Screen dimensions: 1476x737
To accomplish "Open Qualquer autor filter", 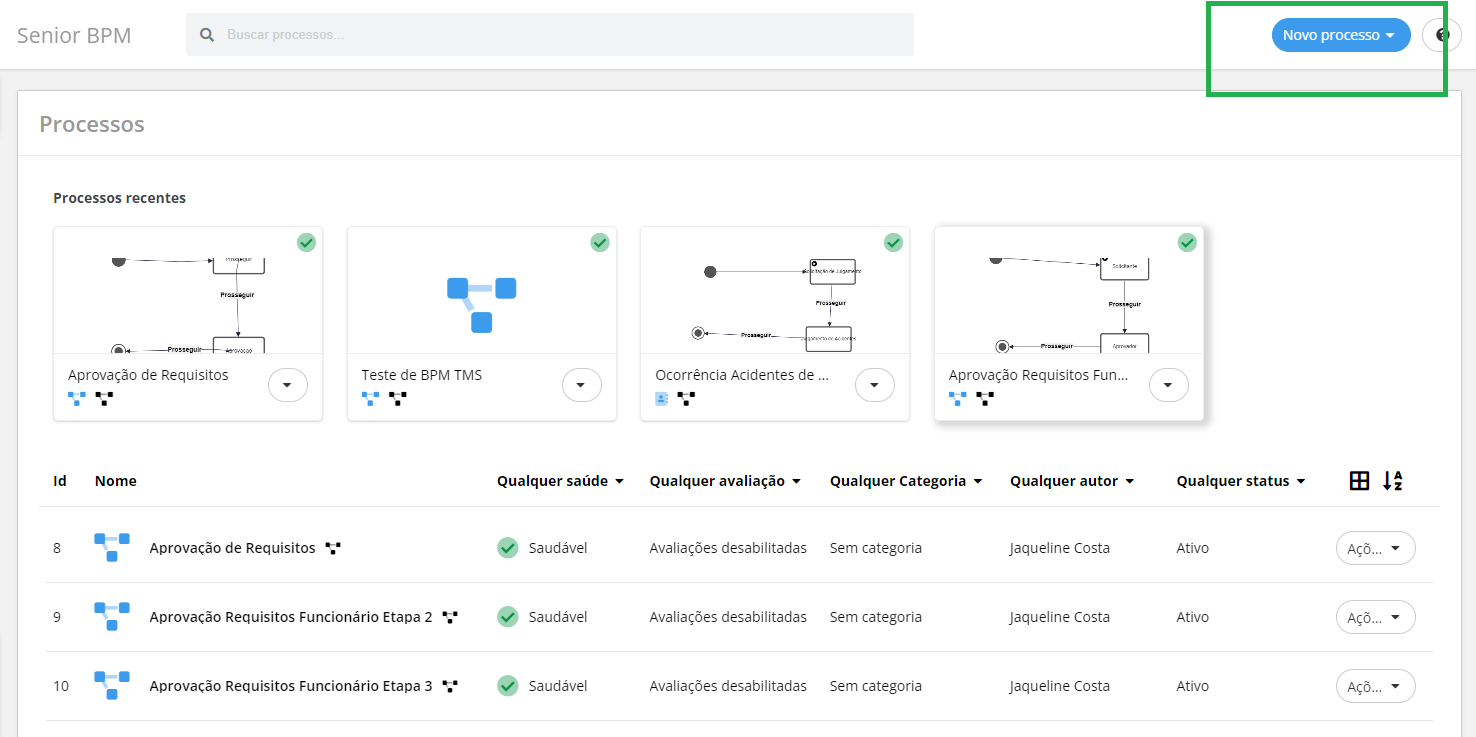I will (1071, 481).
